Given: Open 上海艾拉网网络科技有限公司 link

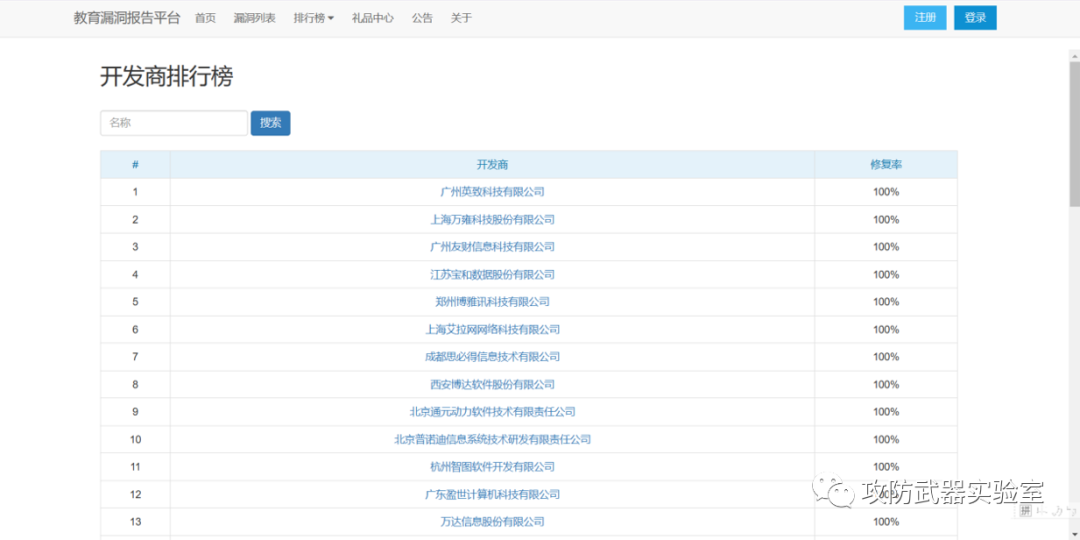Looking at the screenshot, I should (x=492, y=329).
